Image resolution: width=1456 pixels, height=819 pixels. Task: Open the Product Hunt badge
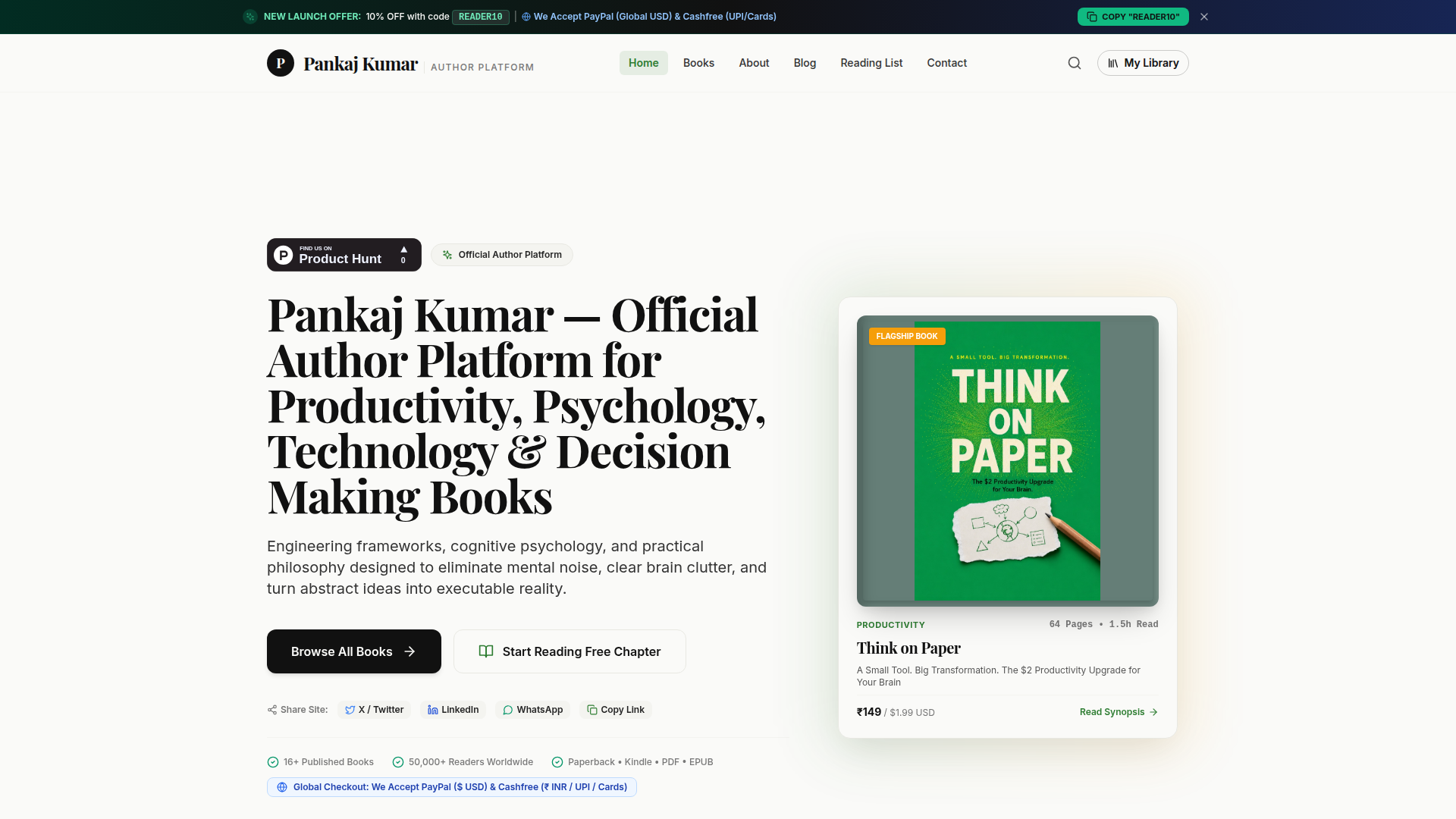click(344, 255)
